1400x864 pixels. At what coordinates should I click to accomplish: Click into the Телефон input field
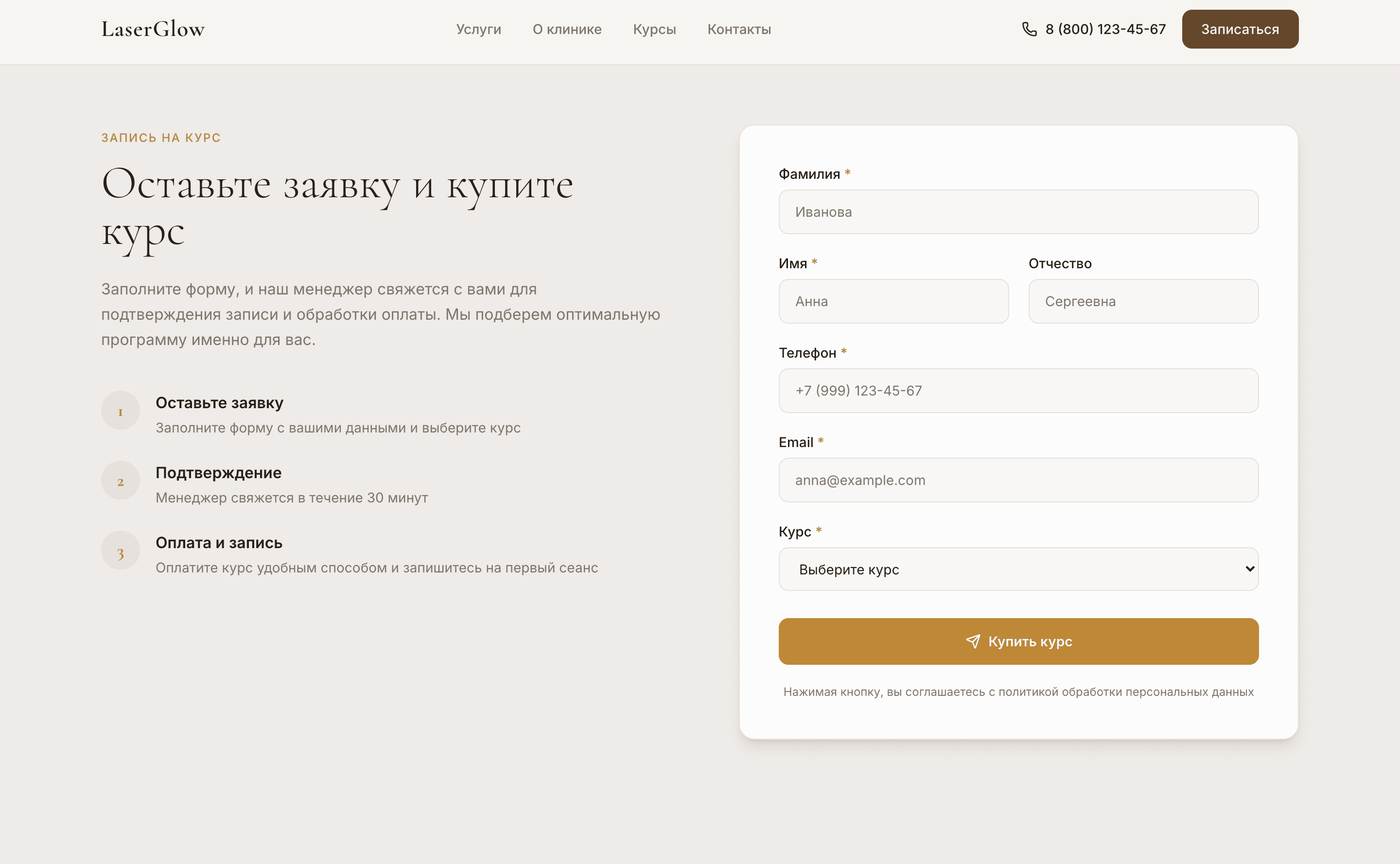[1018, 391]
